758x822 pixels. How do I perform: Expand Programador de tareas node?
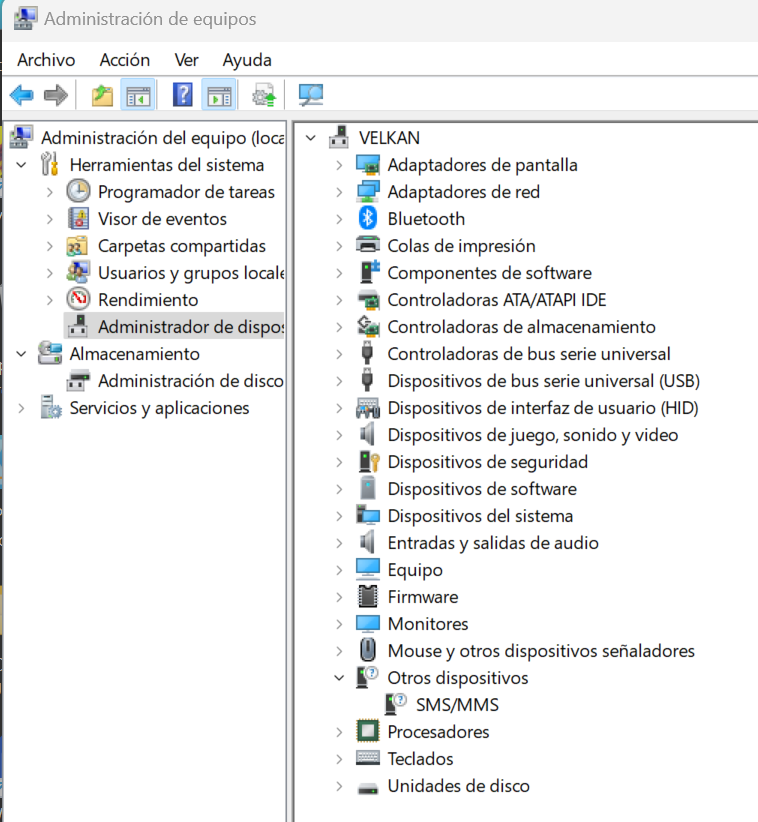[50, 192]
